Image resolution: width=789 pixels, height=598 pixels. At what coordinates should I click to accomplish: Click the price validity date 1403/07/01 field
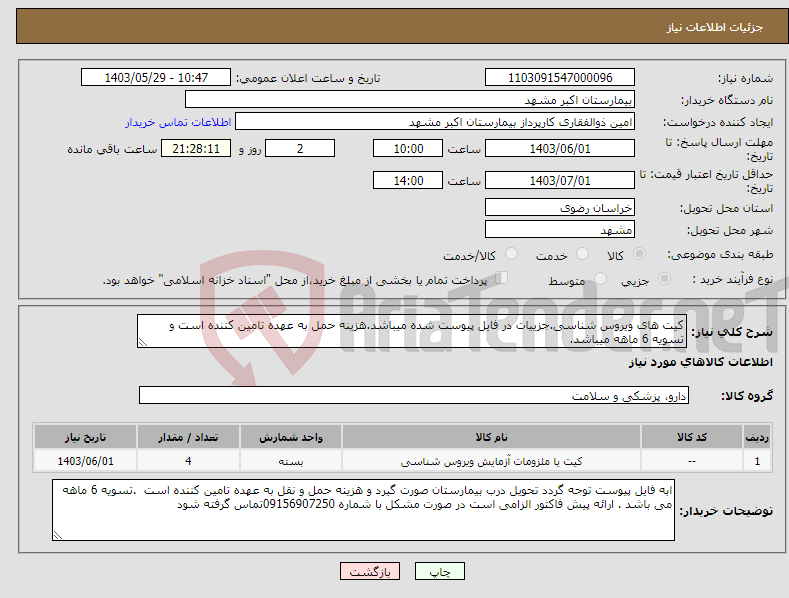click(560, 180)
